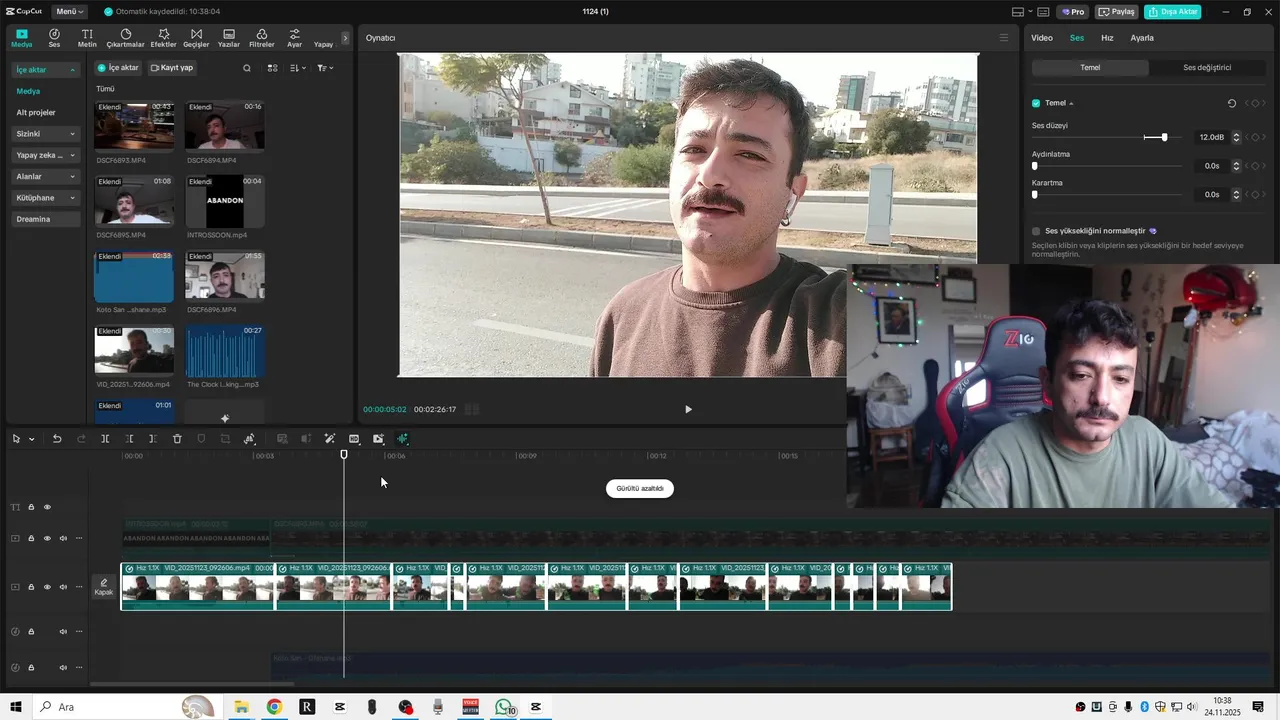Open the Çıkartmalar stickers tab

pos(125,38)
